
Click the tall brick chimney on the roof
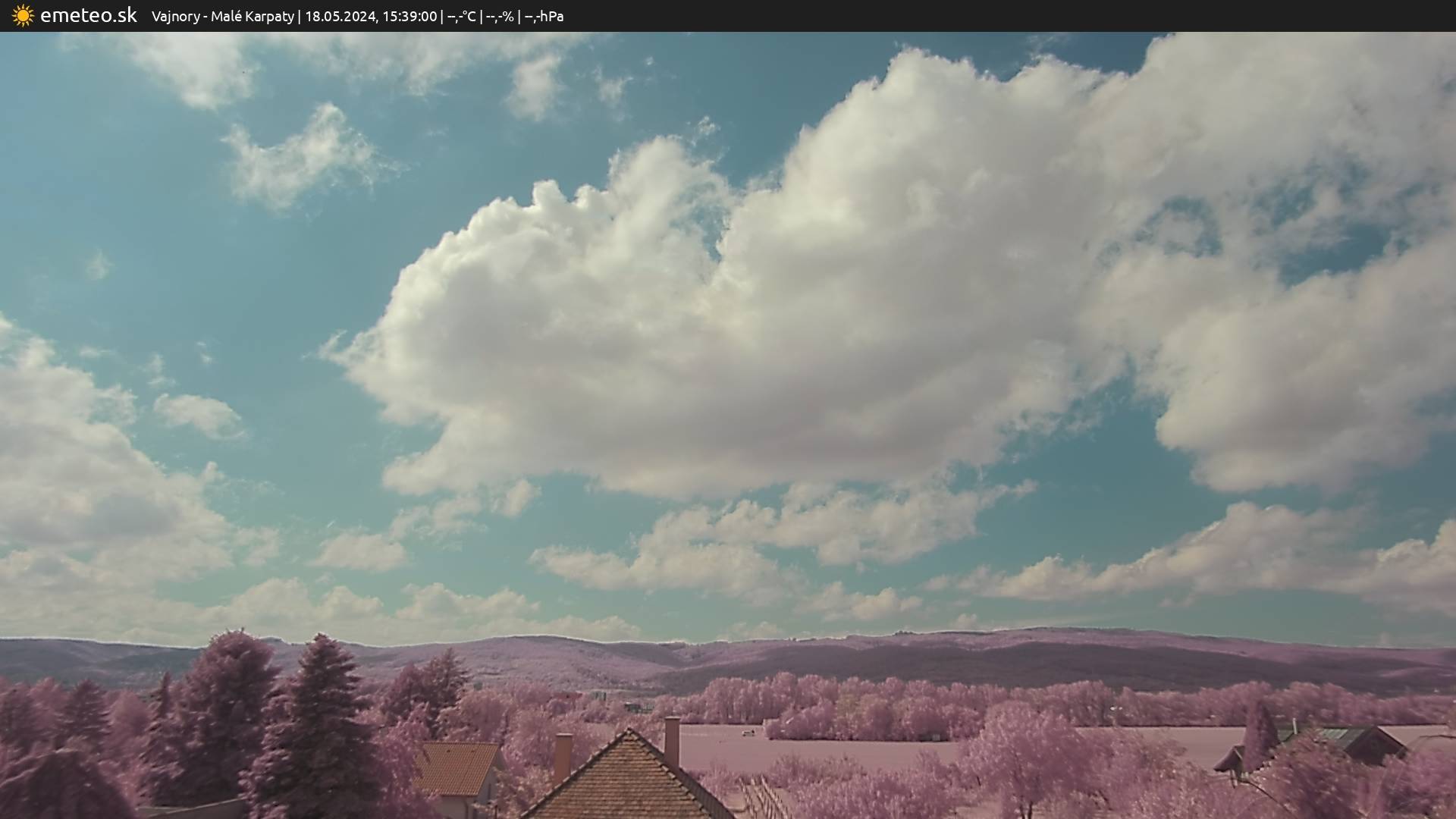[x=672, y=739]
